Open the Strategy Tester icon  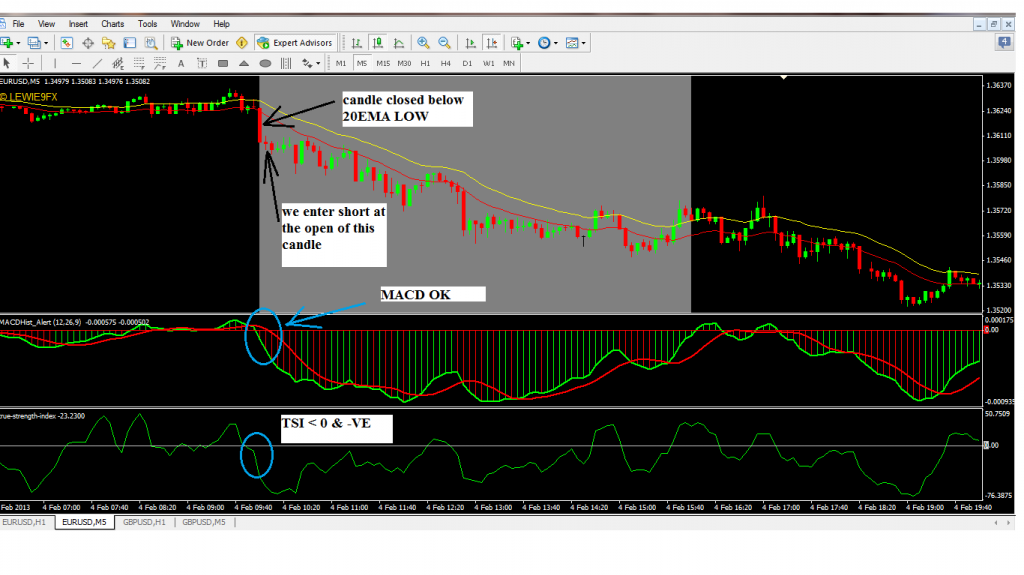151,43
